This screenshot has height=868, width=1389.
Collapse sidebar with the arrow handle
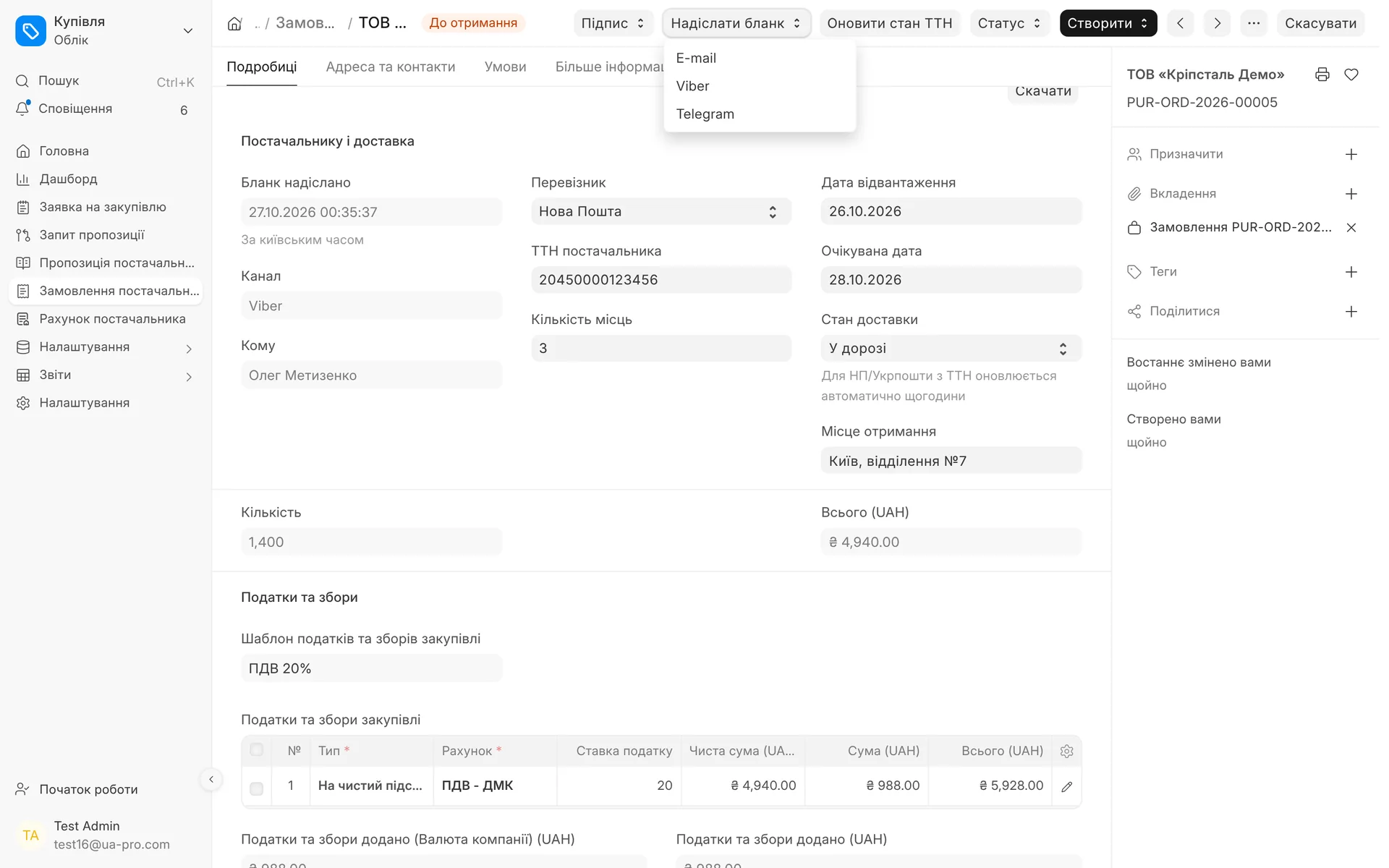(x=211, y=779)
